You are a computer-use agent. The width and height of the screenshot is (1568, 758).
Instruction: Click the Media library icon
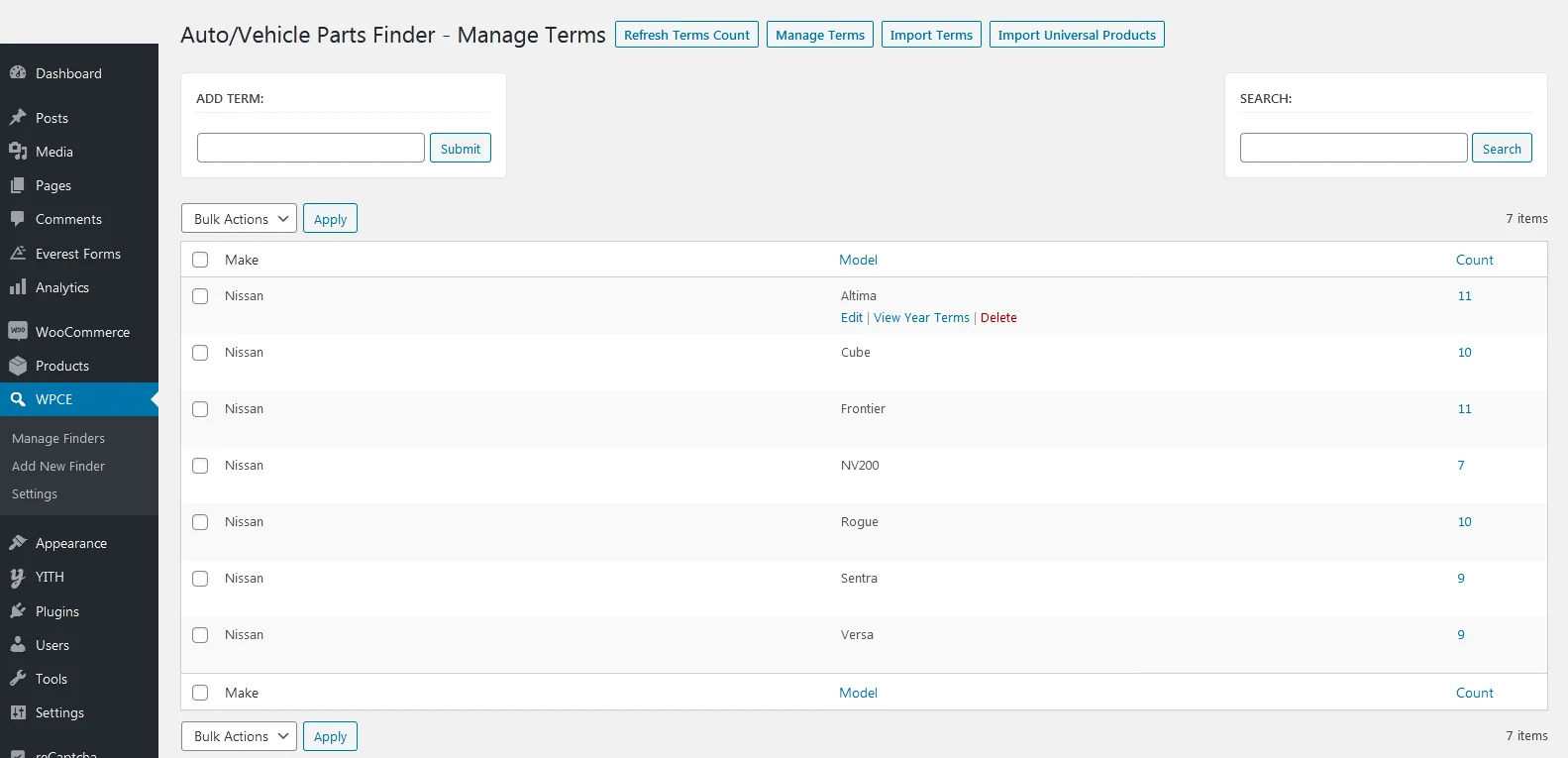click(x=18, y=152)
